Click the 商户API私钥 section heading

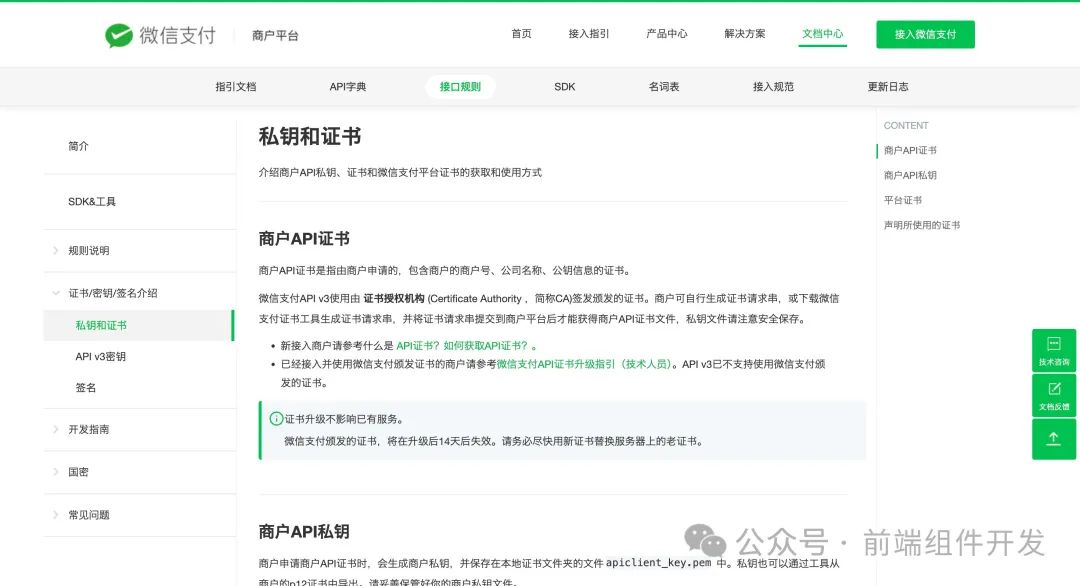pos(304,532)
